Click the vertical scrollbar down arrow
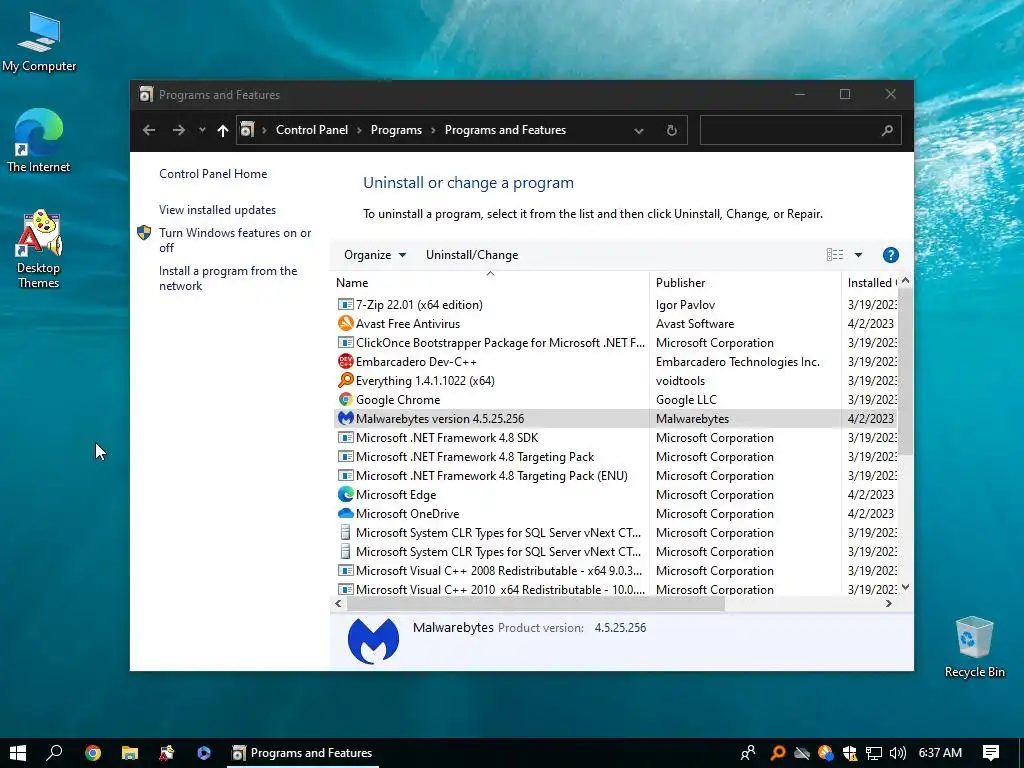This screenshot has height=768, width=1024. click(x=905, y=587)
